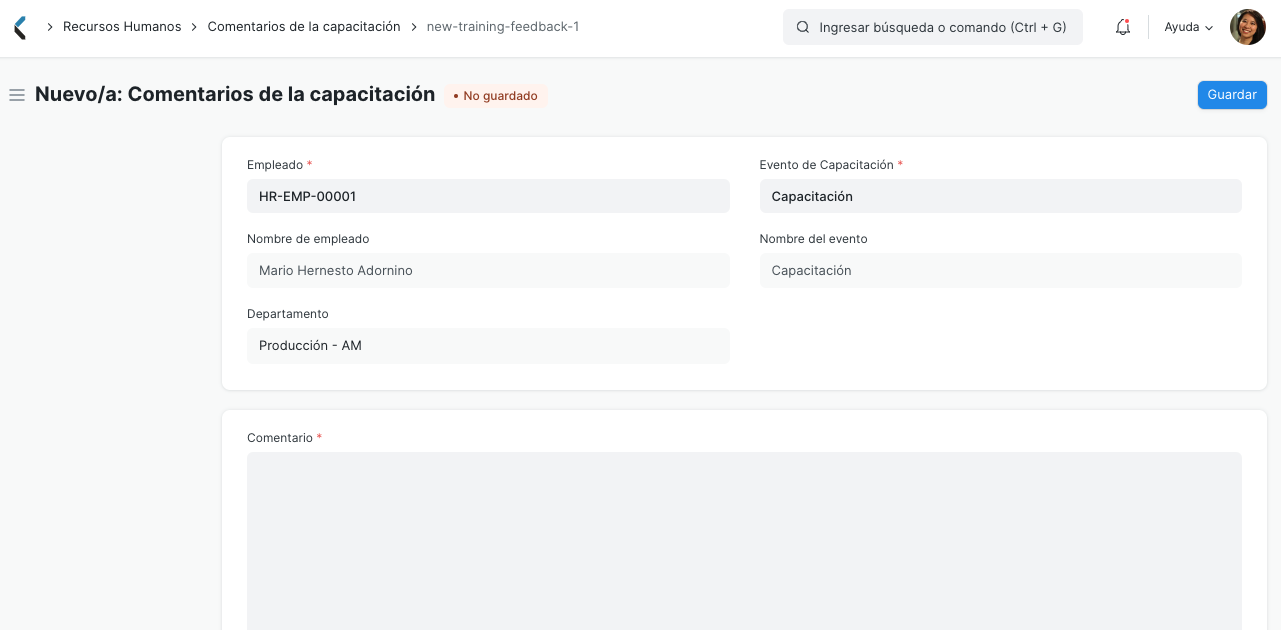
Task: Open the user avatar menu
Action: pos(1248,27)
